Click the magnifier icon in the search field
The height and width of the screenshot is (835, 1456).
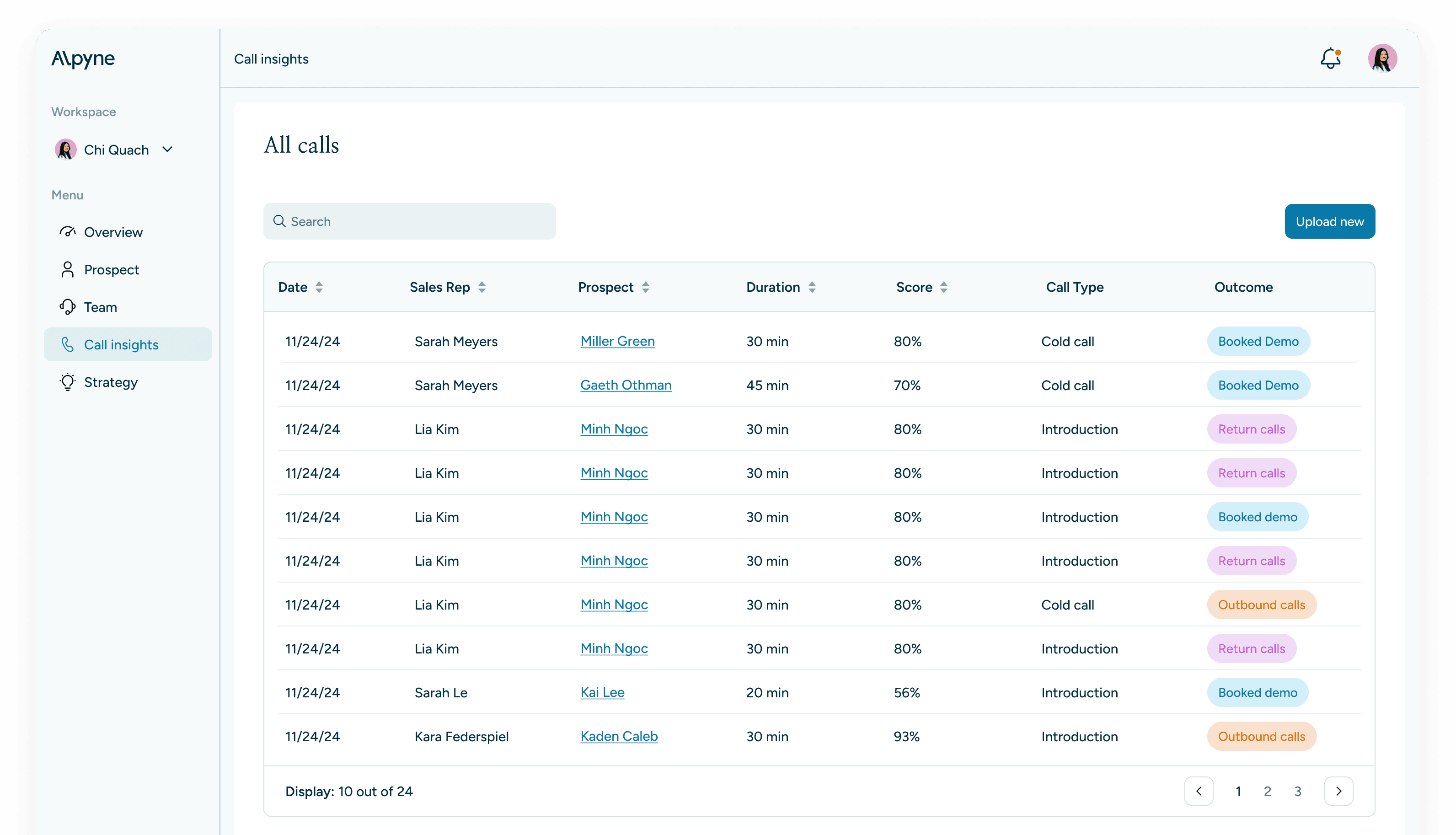click(x=279, y=221)
